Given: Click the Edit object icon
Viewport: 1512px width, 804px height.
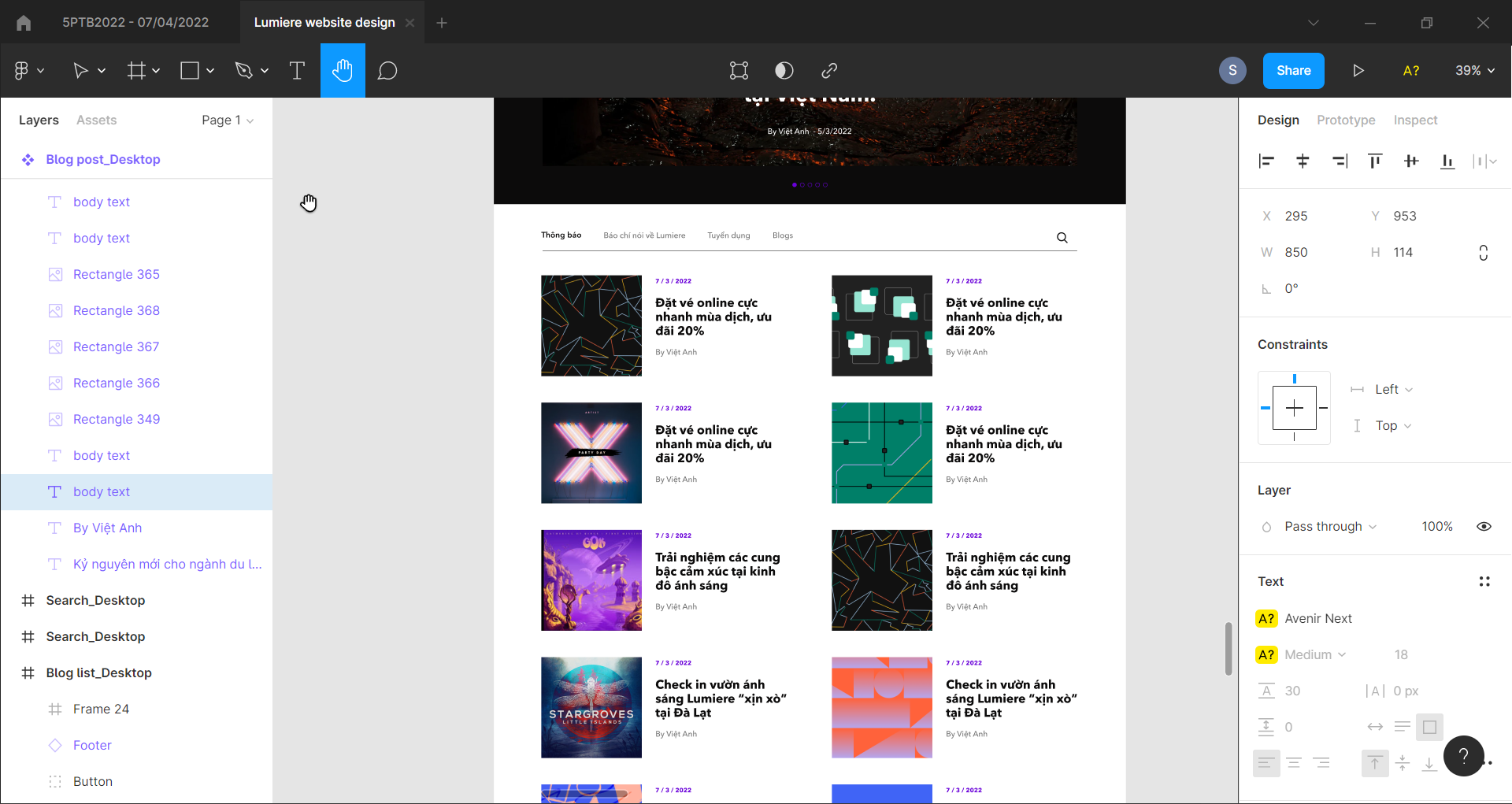Looking at the screenshot, I should (x=739, y=71).
